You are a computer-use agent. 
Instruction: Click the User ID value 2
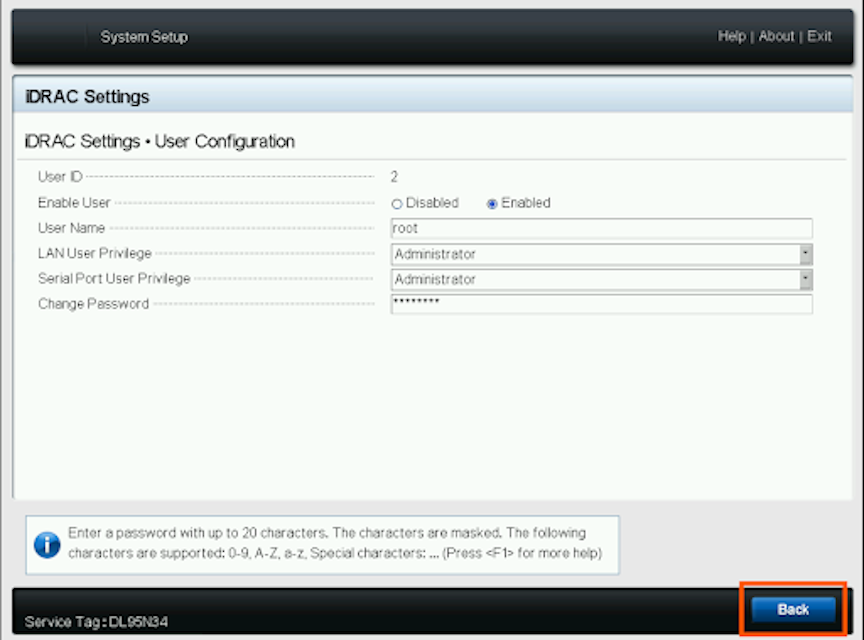point(394,177)
